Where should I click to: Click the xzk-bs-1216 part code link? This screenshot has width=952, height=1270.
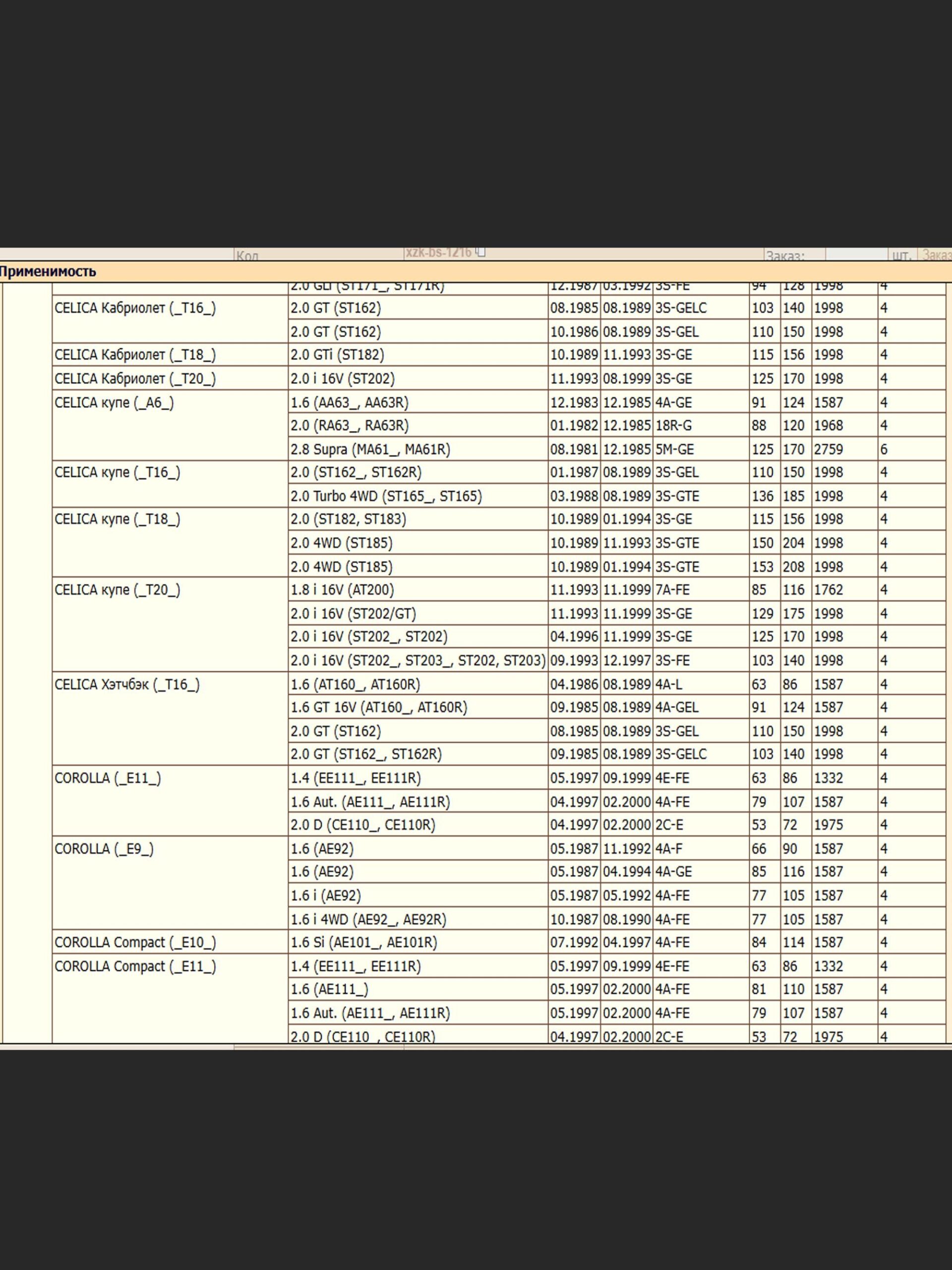[x=438, y=252]
